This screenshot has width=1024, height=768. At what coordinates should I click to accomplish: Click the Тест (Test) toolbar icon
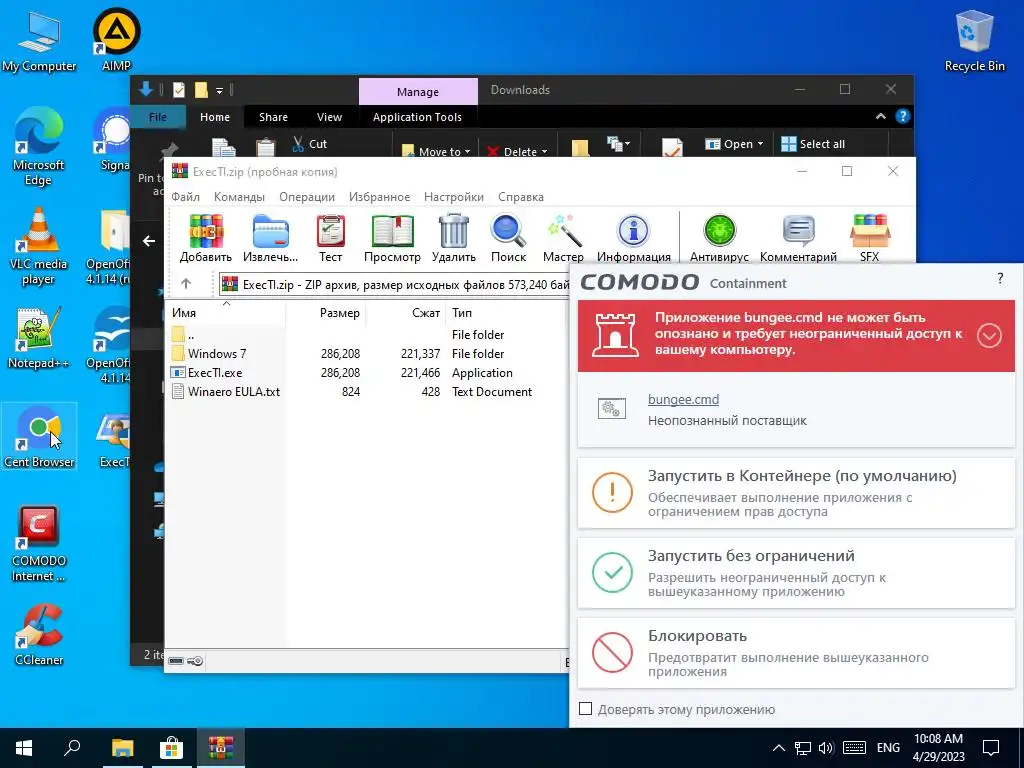coord(330,238)
